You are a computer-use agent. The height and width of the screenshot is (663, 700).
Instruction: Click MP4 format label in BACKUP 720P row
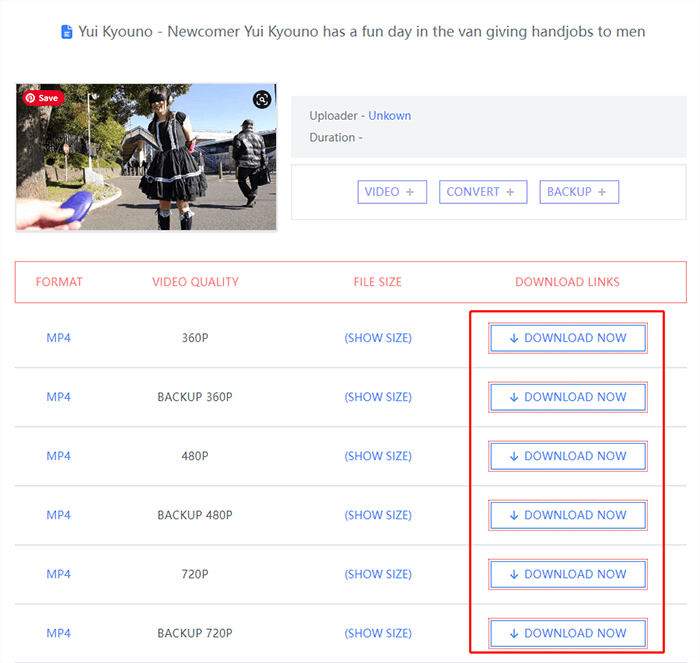click(x=58, y=633)
